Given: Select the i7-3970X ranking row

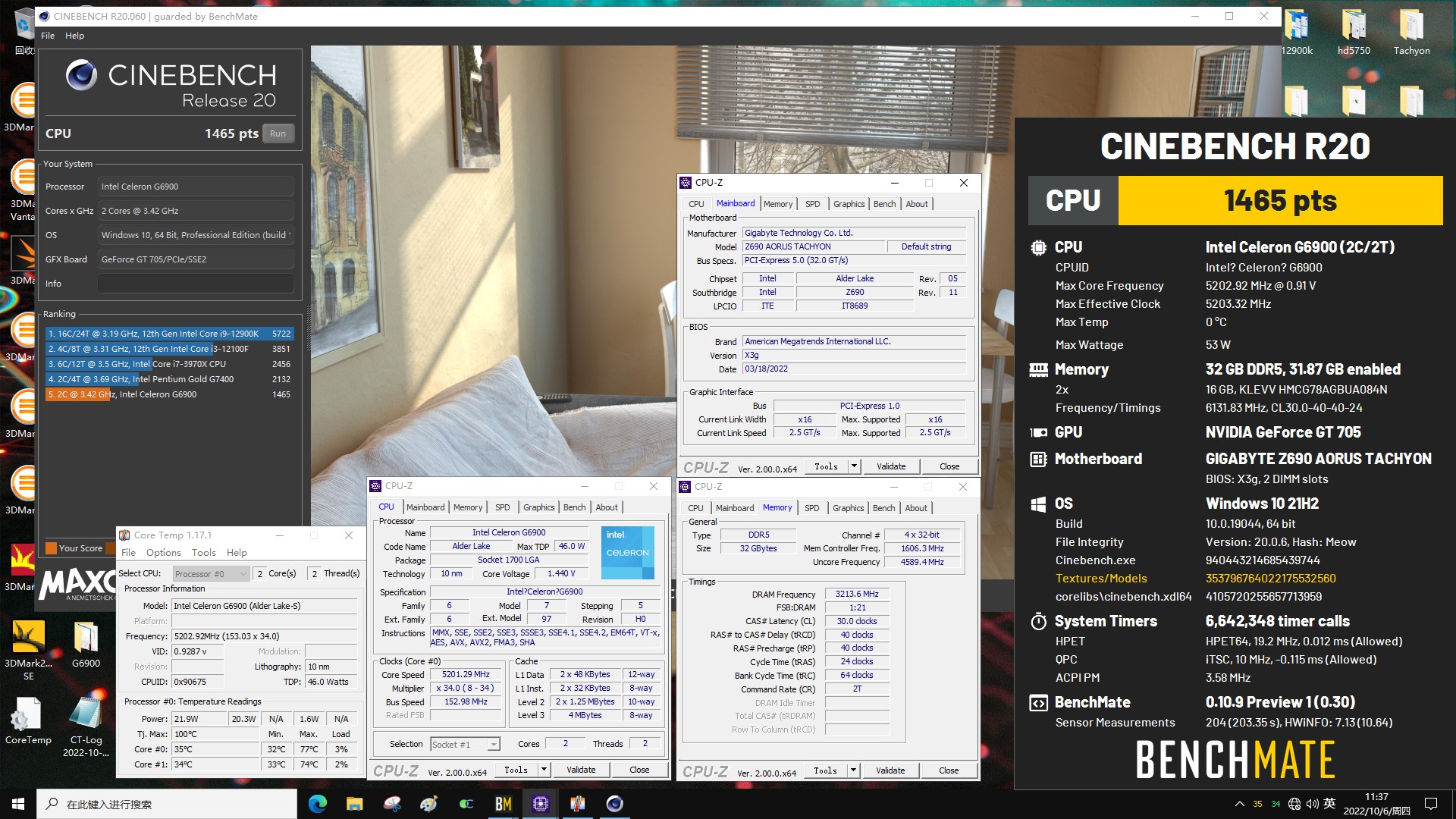Looking at the screenshot, I should 169,364.
